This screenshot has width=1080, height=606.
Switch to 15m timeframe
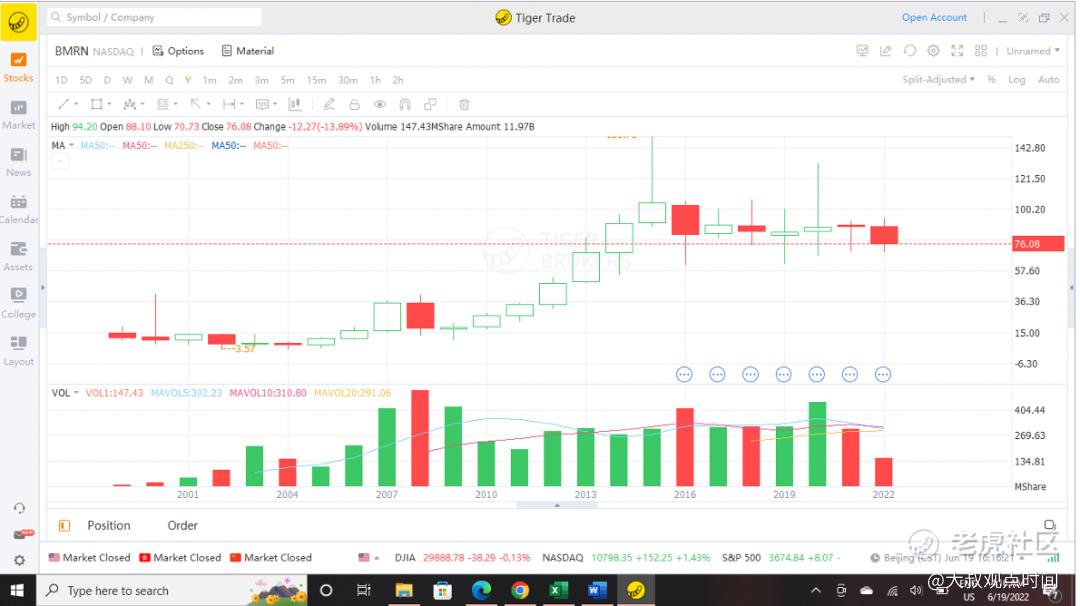pos(316,80)
